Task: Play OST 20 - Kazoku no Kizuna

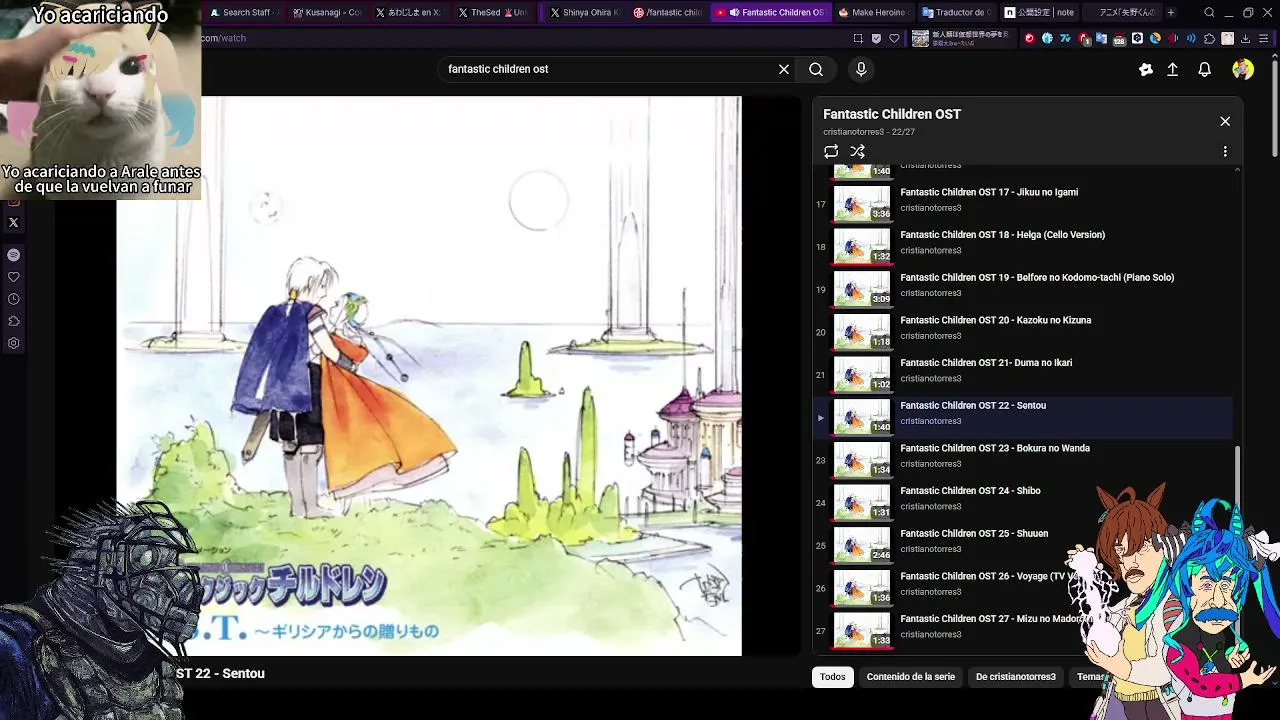Action: tap(1023, 331)
